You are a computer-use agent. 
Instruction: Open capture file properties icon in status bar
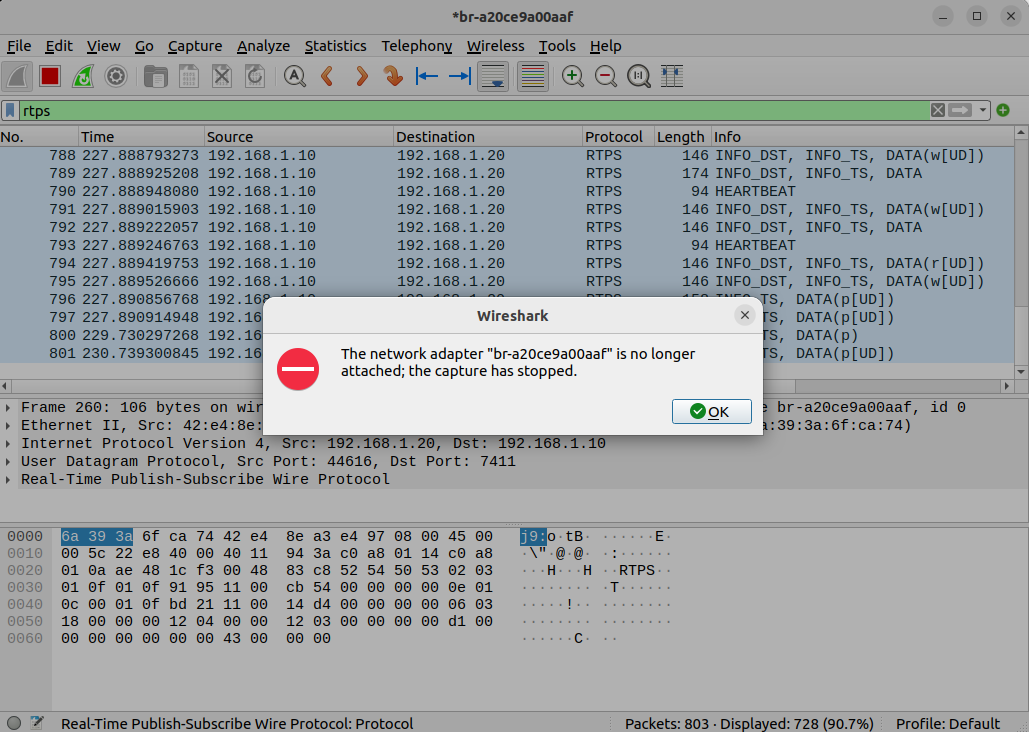37,723
